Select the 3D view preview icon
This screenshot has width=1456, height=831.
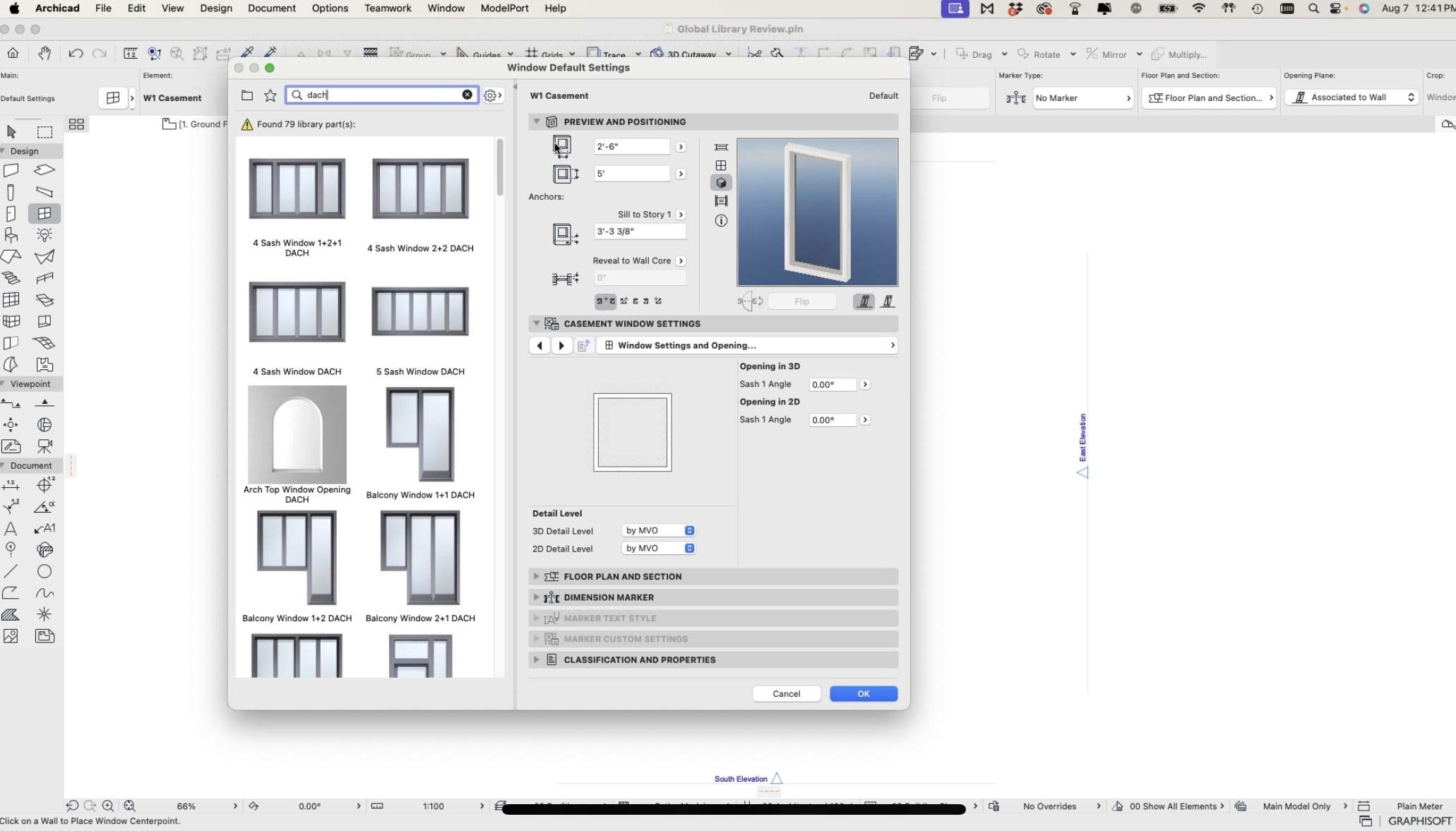pyautogui.click(x=721, y=183)
